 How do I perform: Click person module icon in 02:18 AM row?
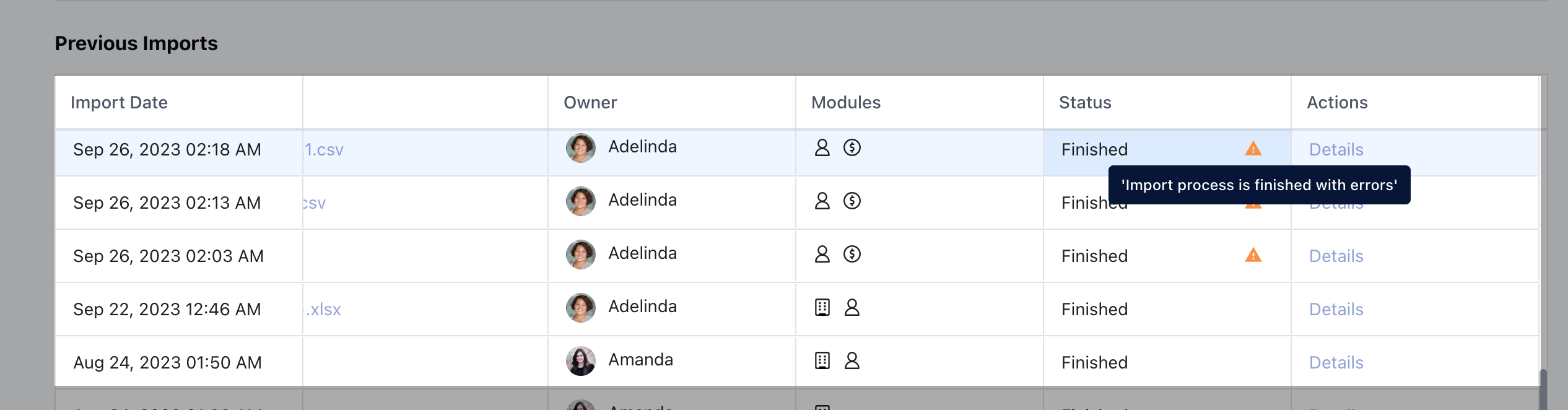pos(822,147)
